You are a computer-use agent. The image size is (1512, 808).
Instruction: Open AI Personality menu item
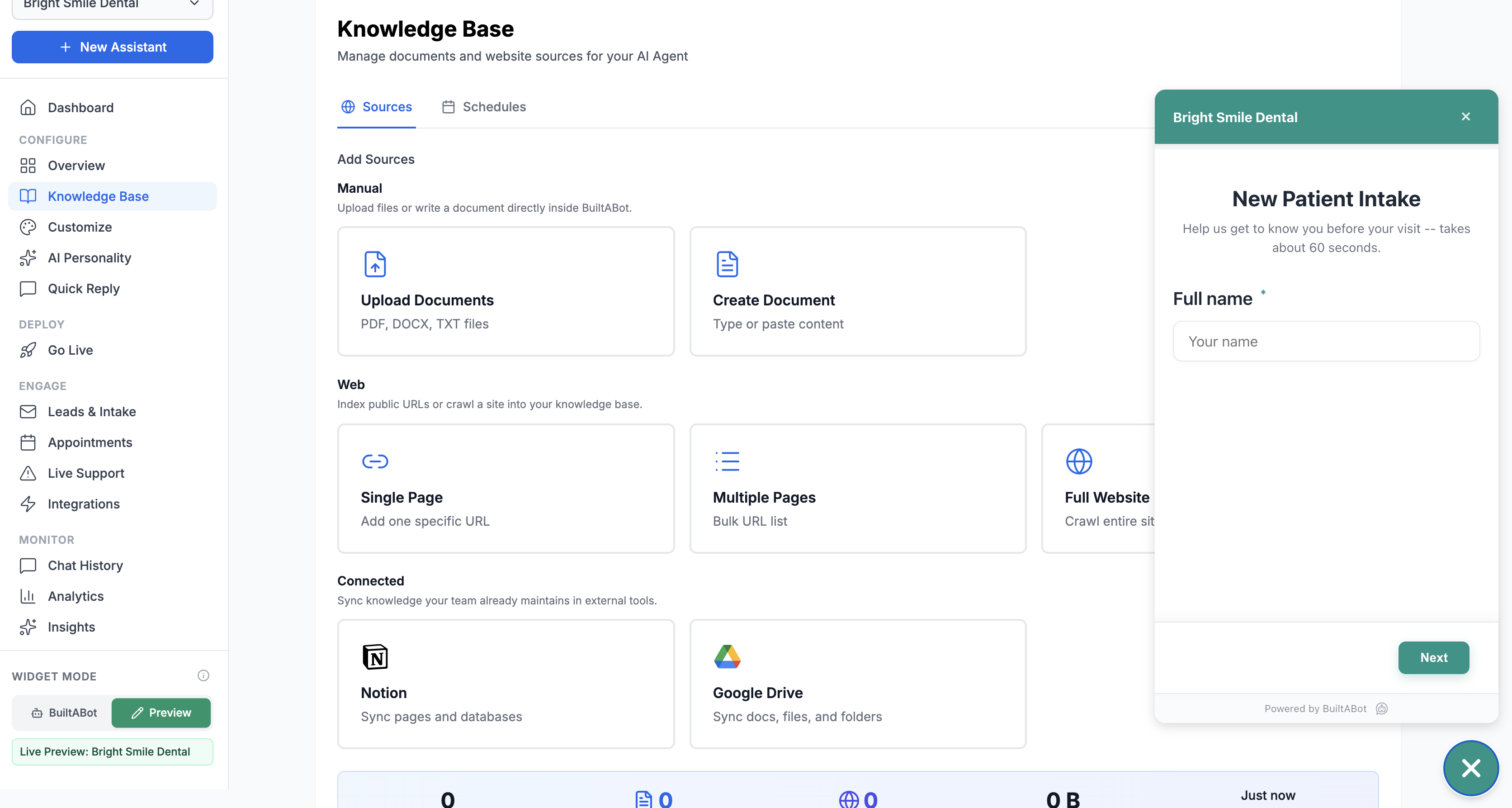113,258
